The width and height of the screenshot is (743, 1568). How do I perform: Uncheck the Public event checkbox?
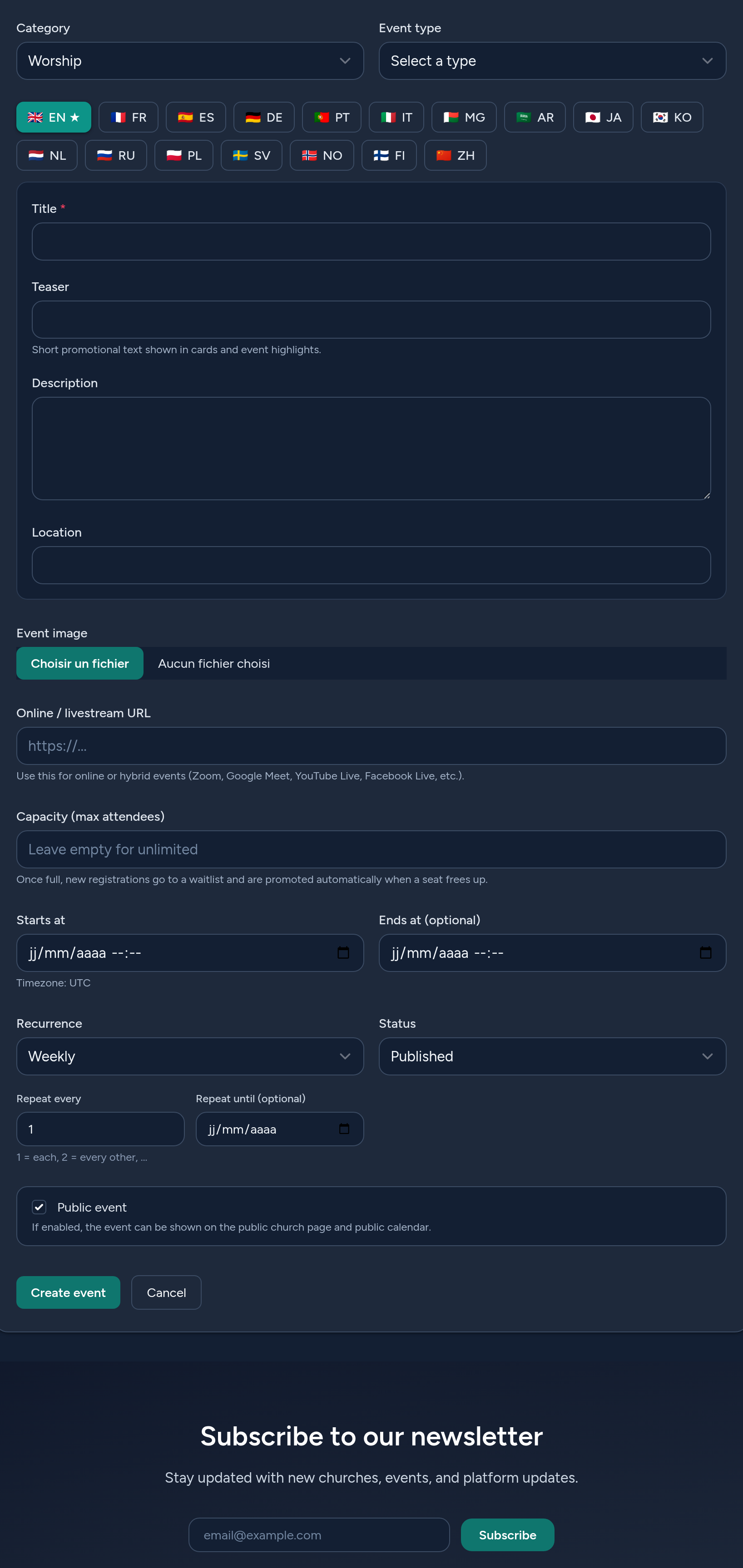point(39,1207)
